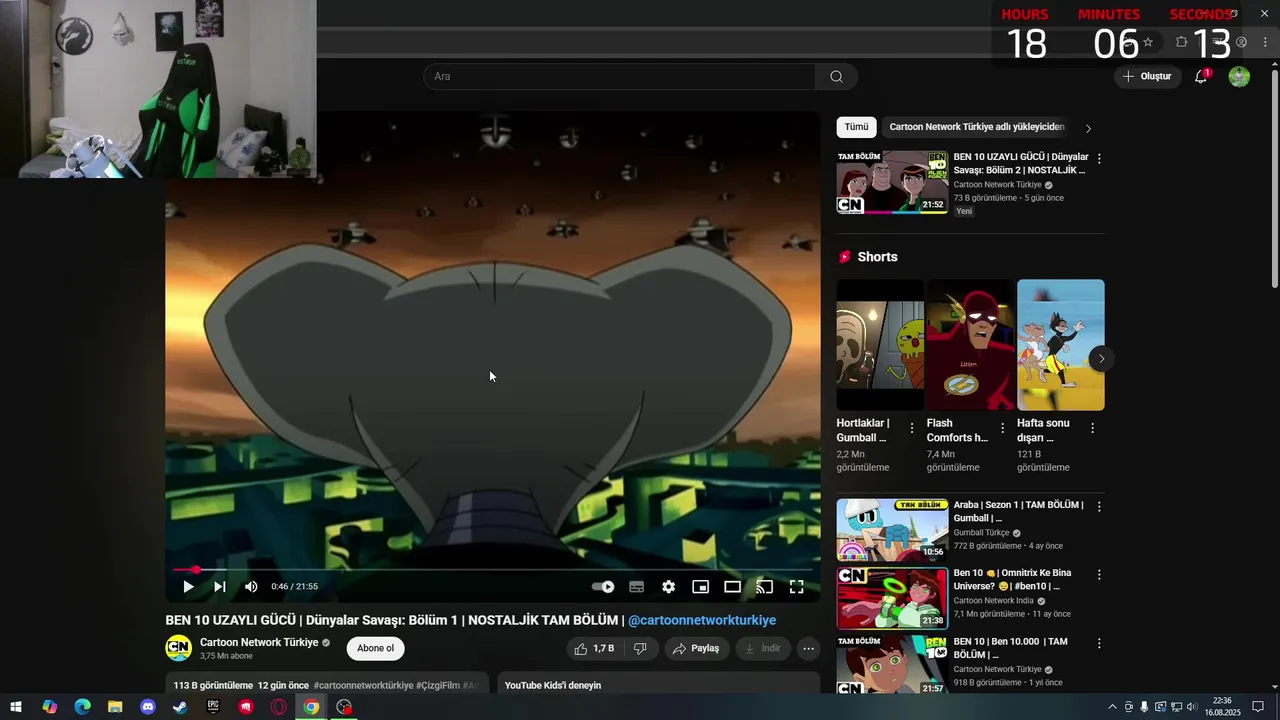Expand filter chips with right arrow
This screenshot has height=720, width=1280.
pos(1088,128)
